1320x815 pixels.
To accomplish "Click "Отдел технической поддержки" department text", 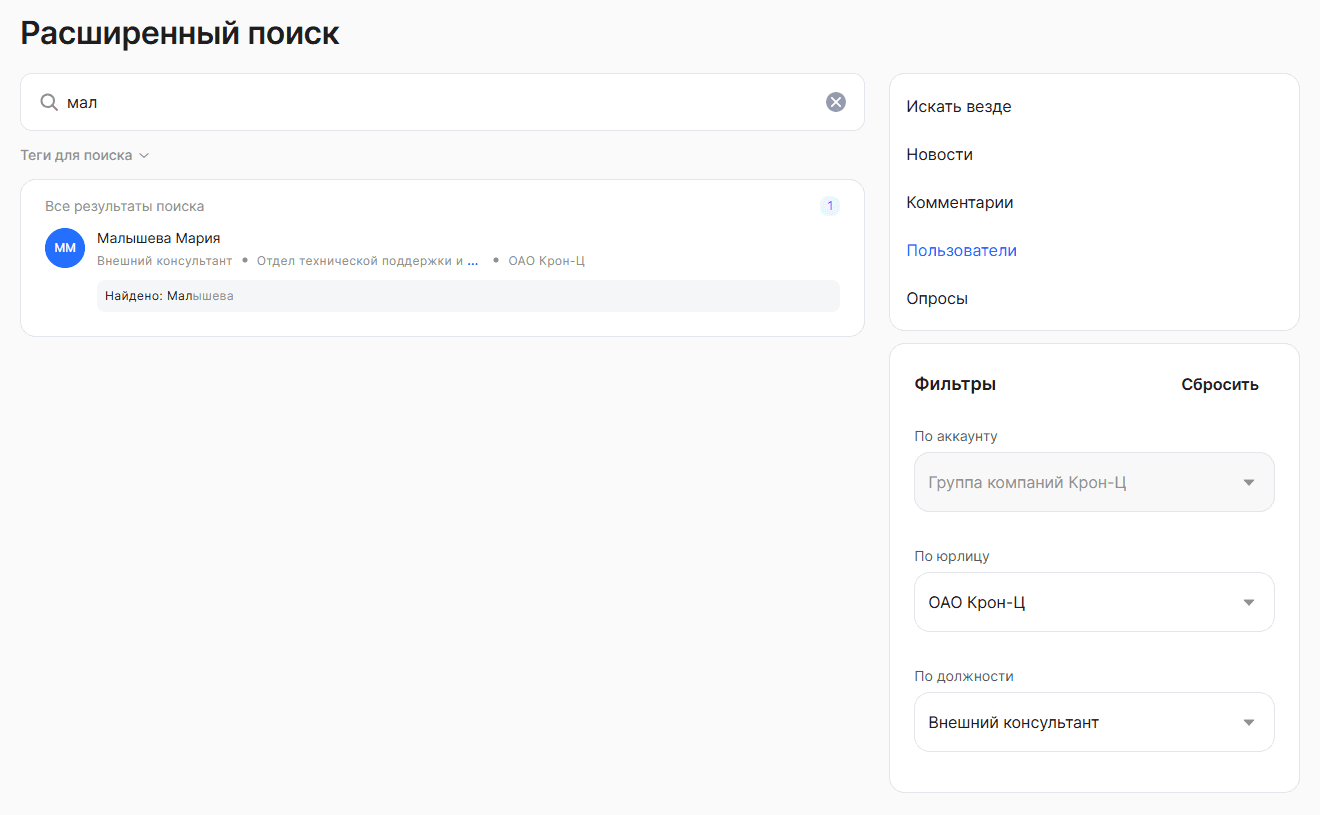I will 359,261.
